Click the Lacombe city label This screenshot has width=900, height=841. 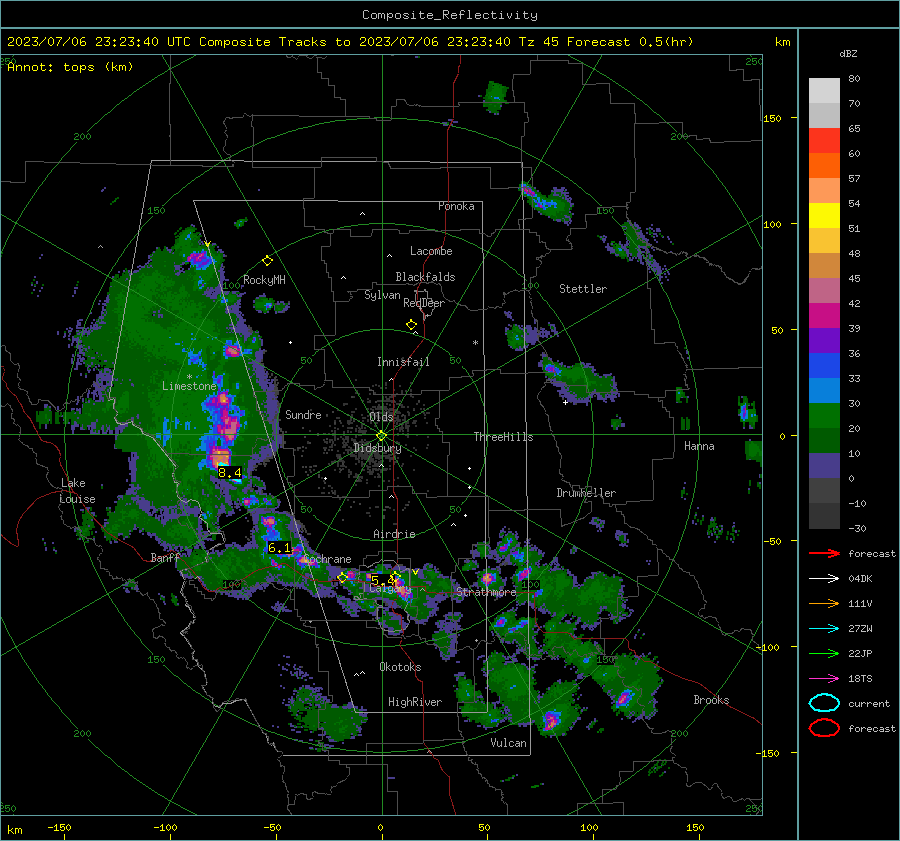tap(431, 251)
